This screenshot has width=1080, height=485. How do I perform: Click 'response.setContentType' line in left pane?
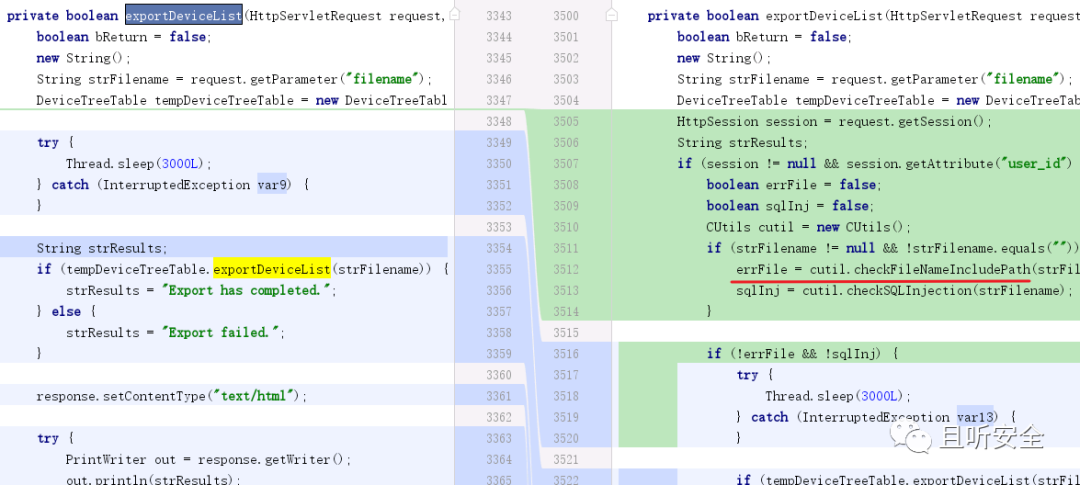tap(172, 396)
